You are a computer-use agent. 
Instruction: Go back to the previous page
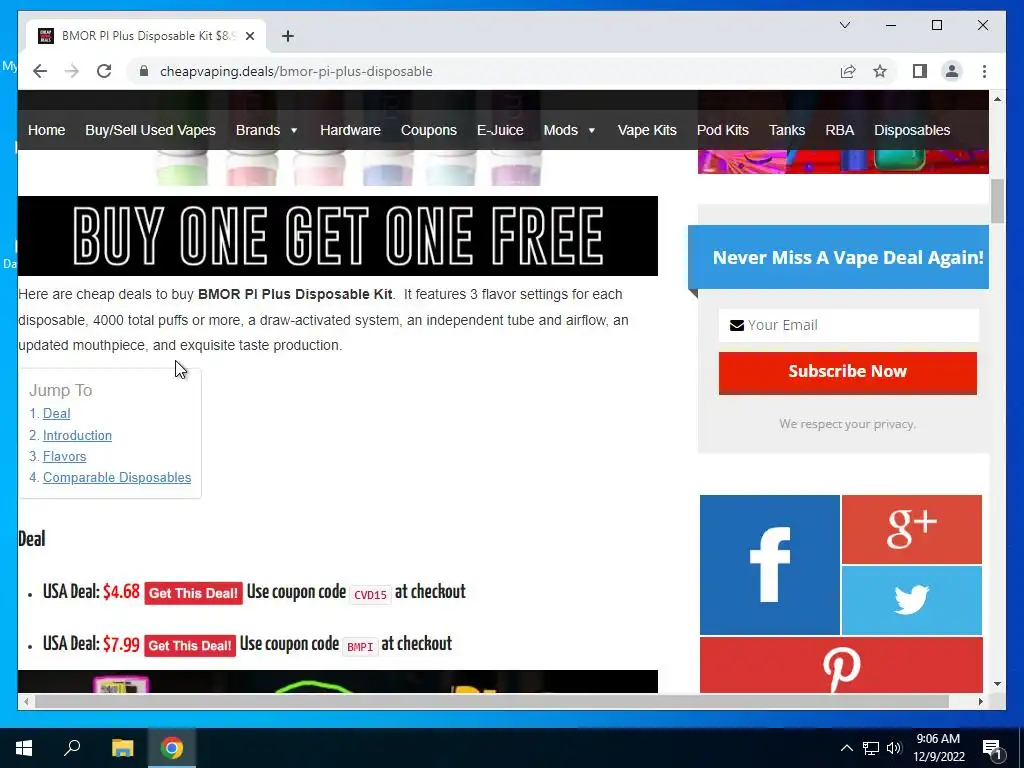[40, 71]
